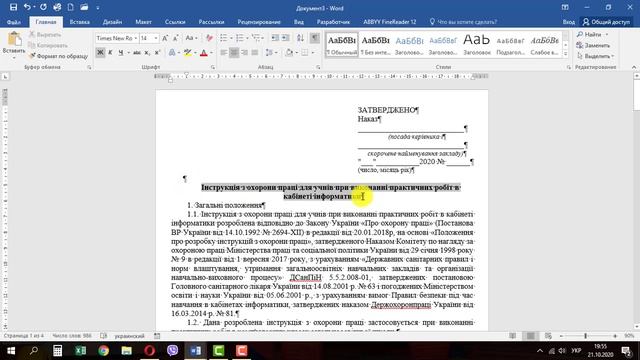
Task: Open Заменить replace tool
Action: 593,45
